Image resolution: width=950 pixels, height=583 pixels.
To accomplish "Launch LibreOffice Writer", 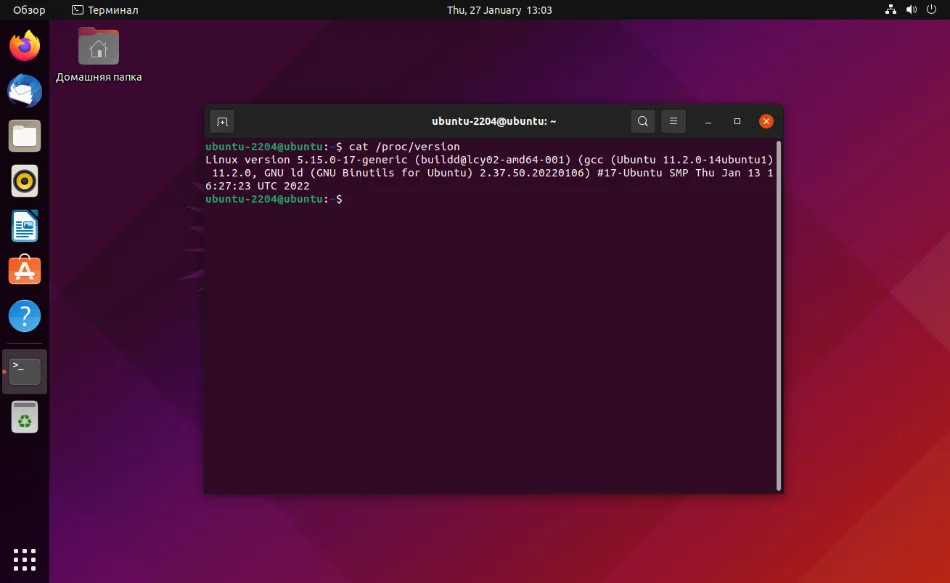I will pyautogui.click(x=23, y=226).
